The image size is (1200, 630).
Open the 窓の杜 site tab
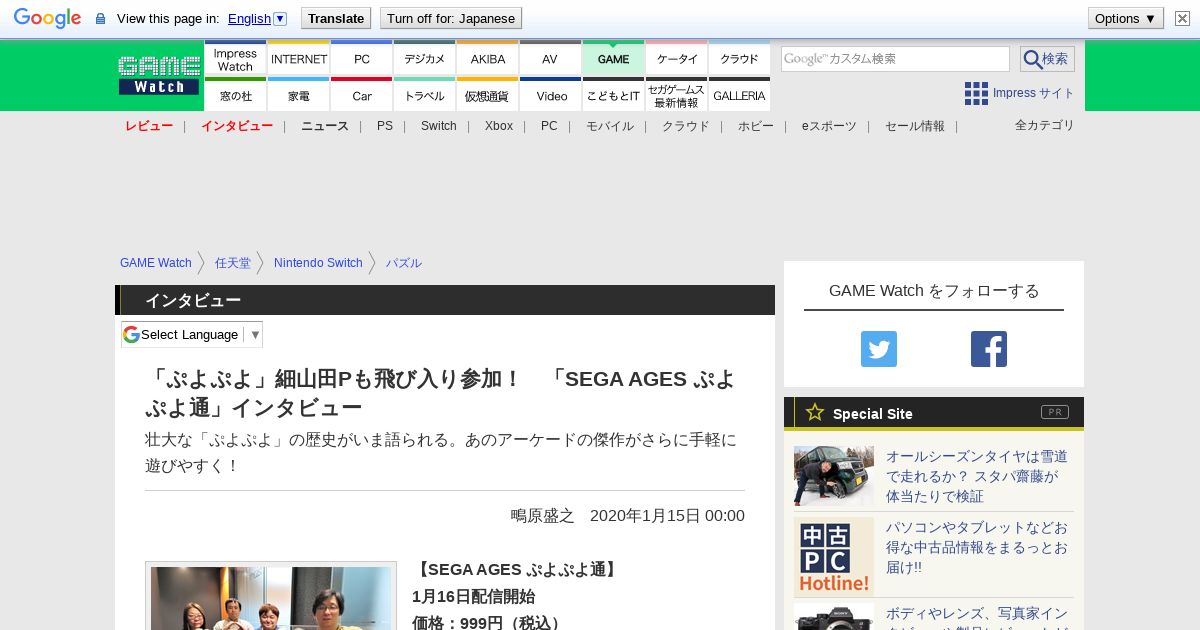(x=235, y=94)
